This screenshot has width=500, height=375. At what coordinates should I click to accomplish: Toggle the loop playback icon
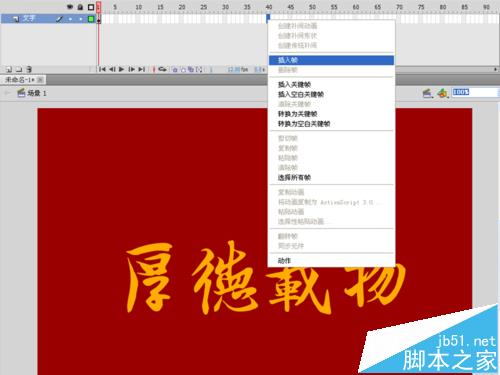pyautogui.click(x=162, y=69)
